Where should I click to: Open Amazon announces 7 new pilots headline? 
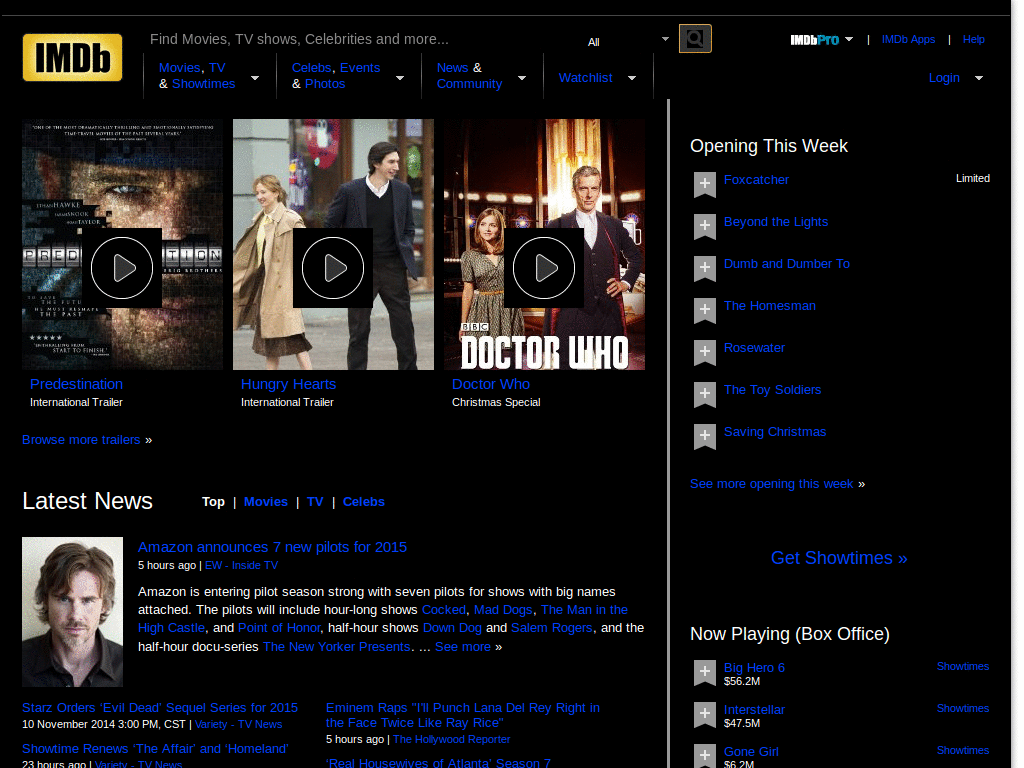[272, 547]
